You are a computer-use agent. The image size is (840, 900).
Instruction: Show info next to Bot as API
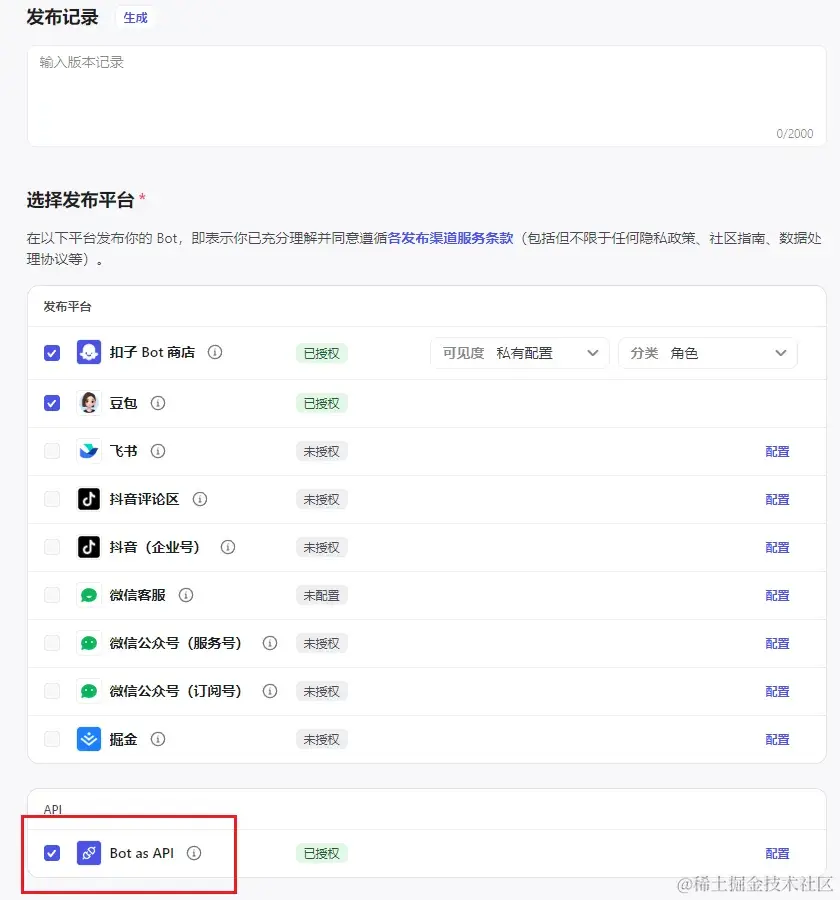194,854
